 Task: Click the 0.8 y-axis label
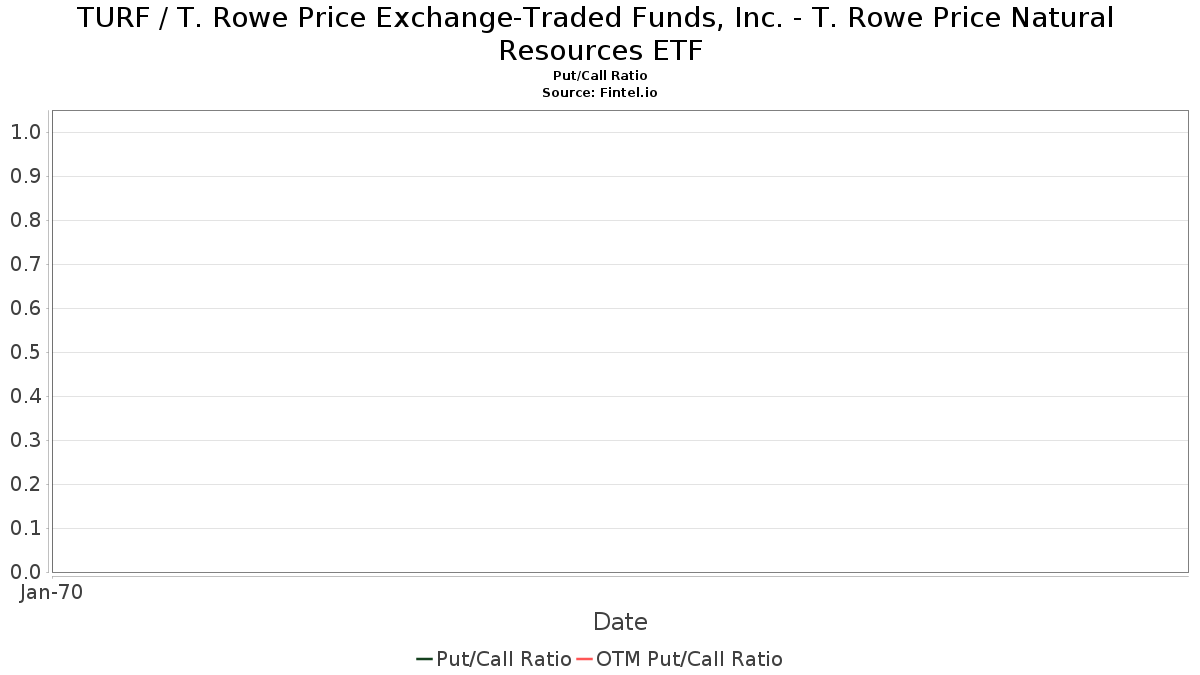point(25,220)
